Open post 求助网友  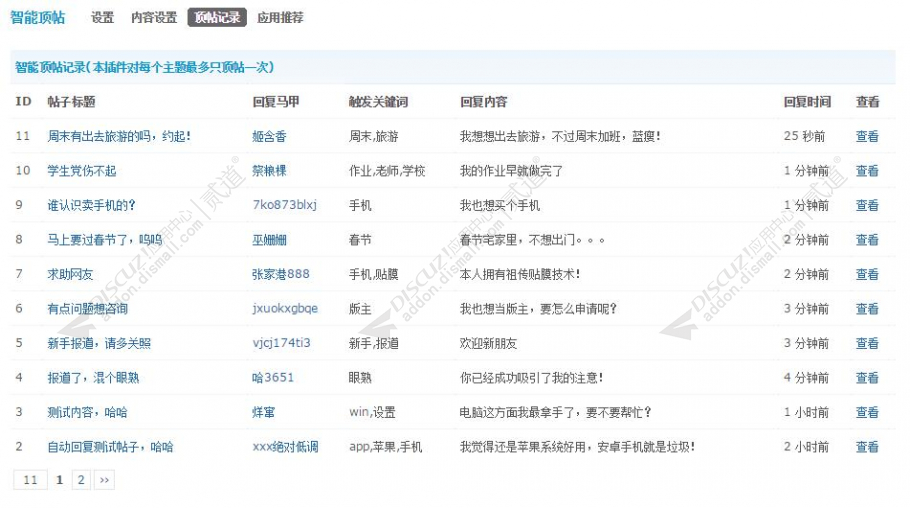70,274
